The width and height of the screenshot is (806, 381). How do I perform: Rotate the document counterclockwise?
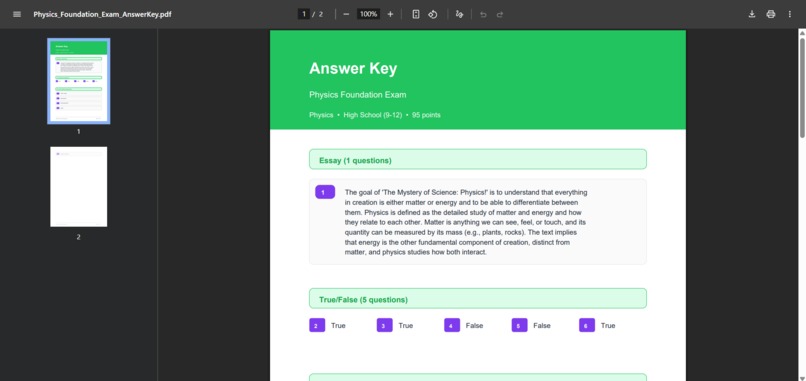tap(433, 14)
